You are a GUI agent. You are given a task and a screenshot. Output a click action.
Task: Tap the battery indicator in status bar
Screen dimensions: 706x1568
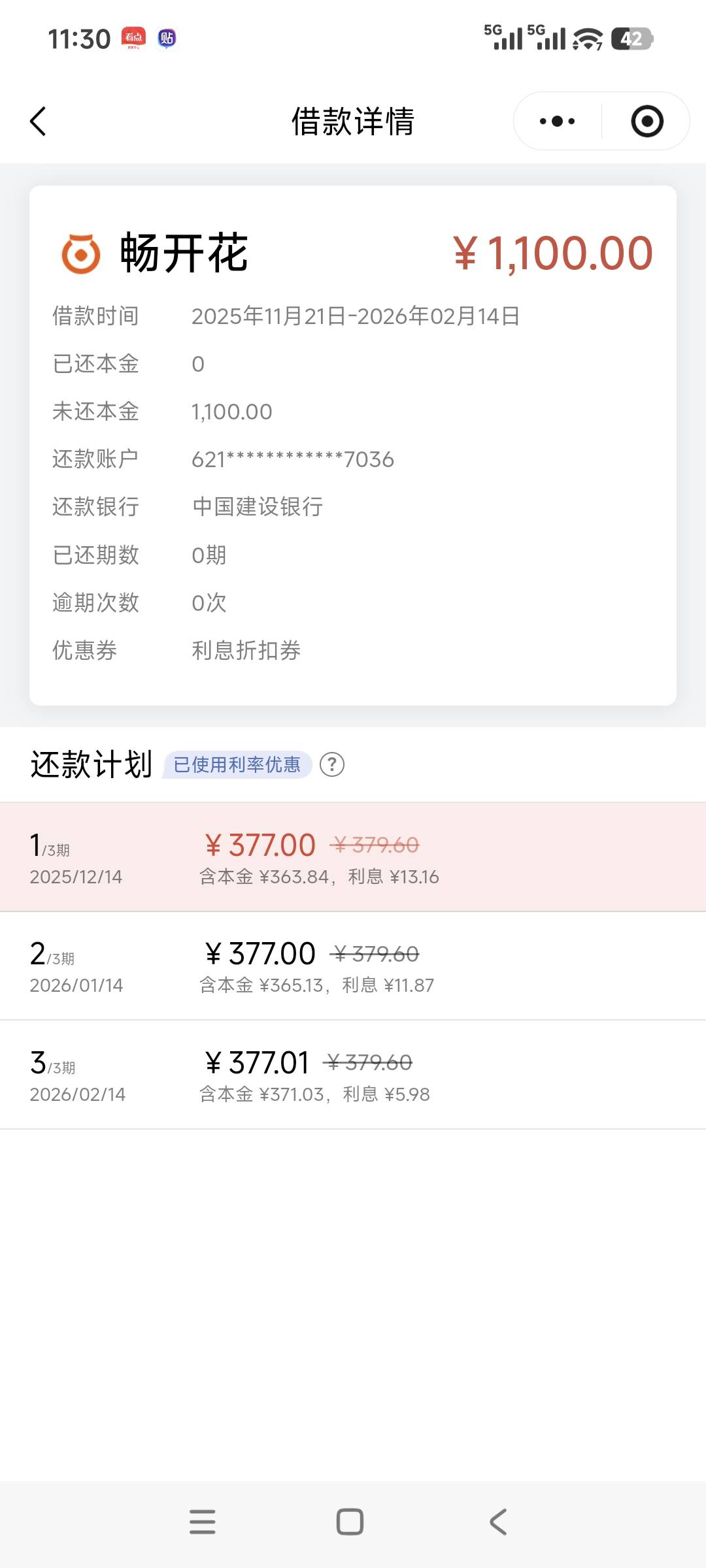click(x=631, y=39)
